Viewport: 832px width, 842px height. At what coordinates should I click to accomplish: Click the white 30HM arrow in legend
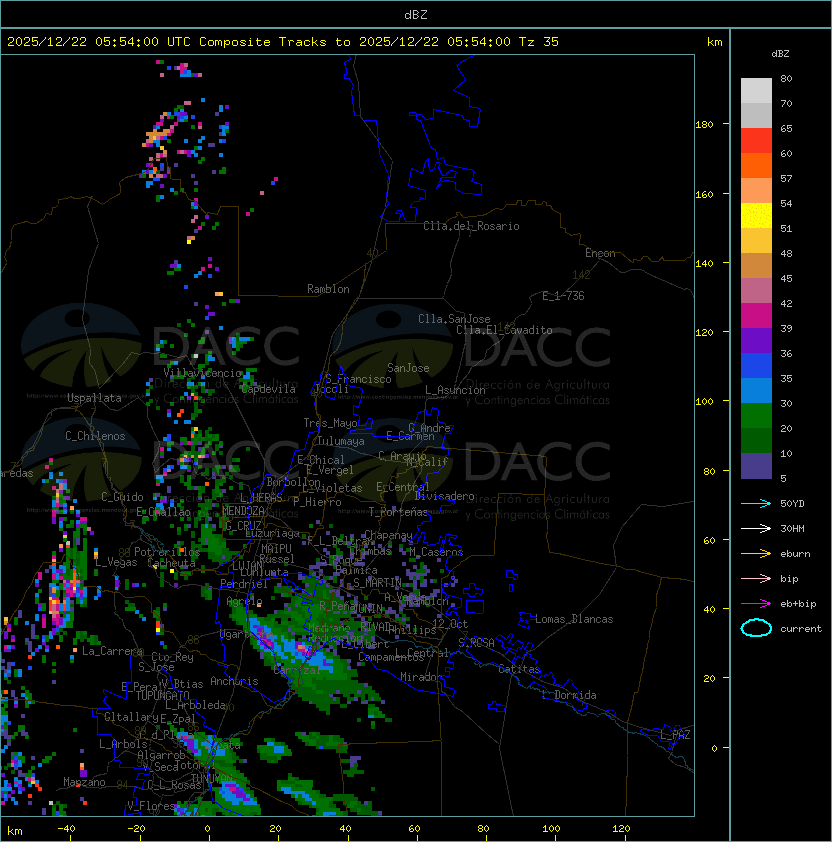point(756,529)
